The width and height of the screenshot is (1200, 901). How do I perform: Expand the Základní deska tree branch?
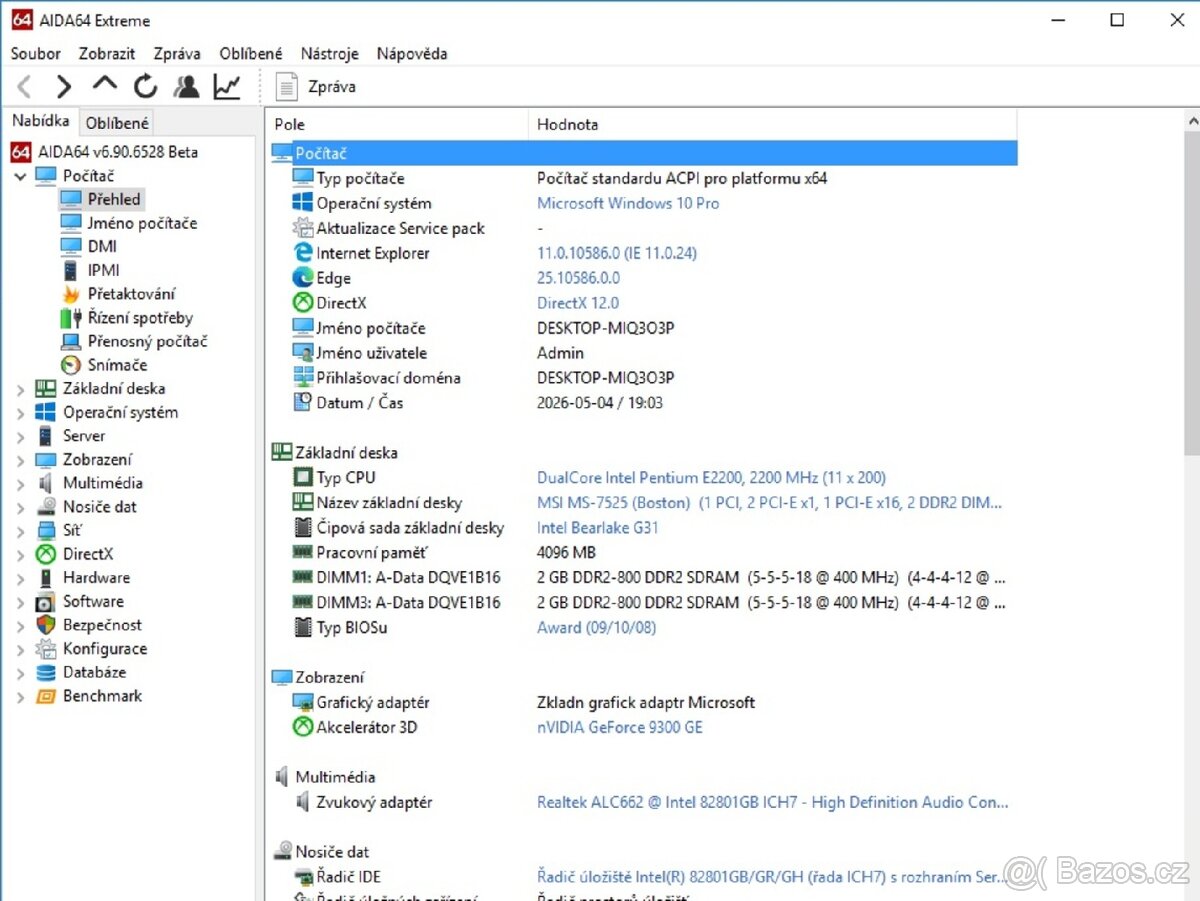pyautogui.click(x=20, y=388)
